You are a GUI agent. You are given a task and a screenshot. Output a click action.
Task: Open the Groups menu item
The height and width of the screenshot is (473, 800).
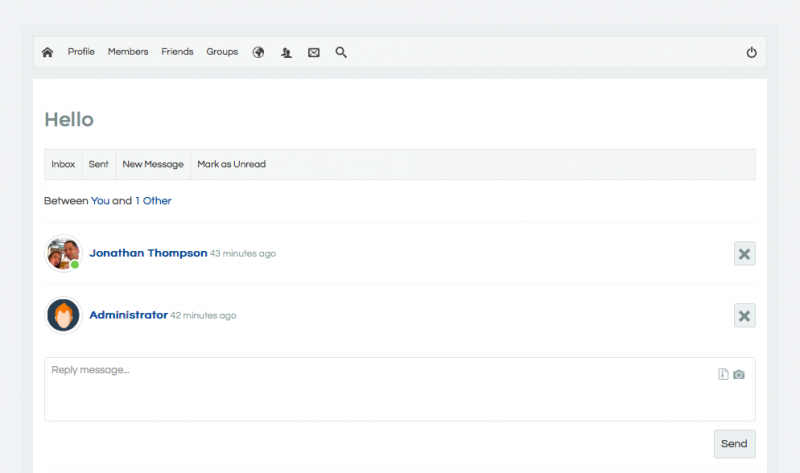pos(222,52)
